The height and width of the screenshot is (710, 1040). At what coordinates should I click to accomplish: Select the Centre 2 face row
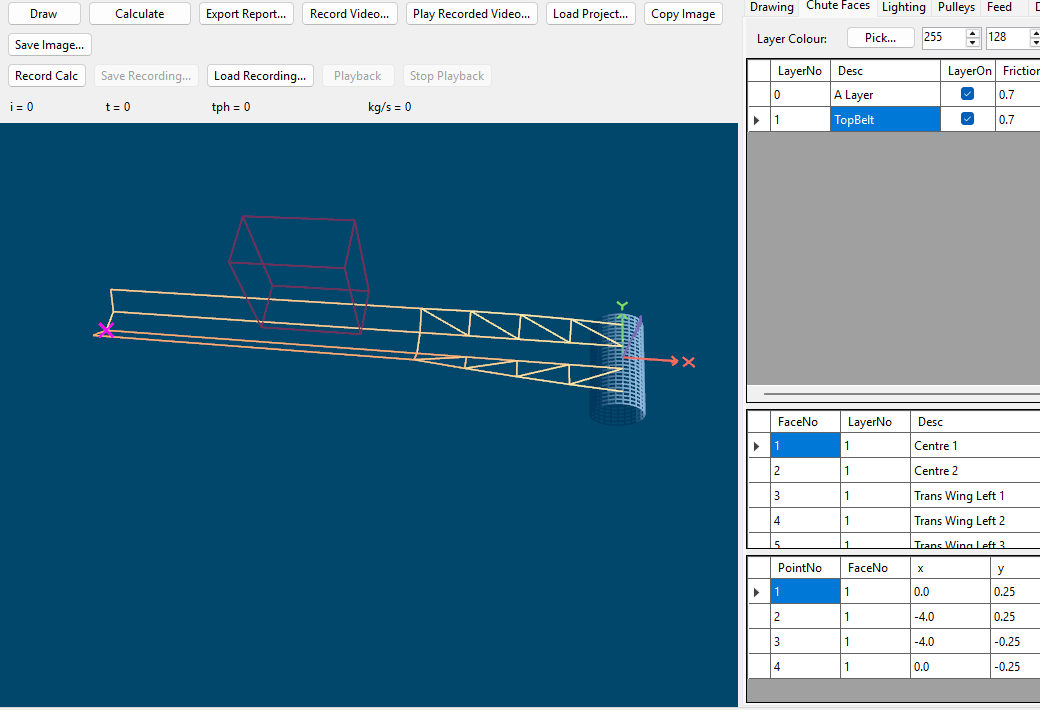coord(894,470)
